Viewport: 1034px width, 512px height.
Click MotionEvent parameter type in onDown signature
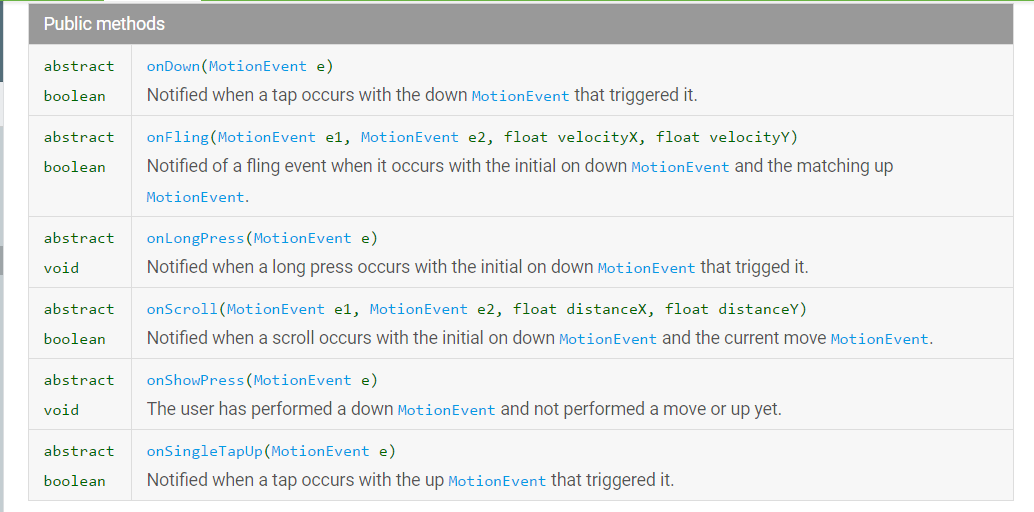[x=257, y=66]
